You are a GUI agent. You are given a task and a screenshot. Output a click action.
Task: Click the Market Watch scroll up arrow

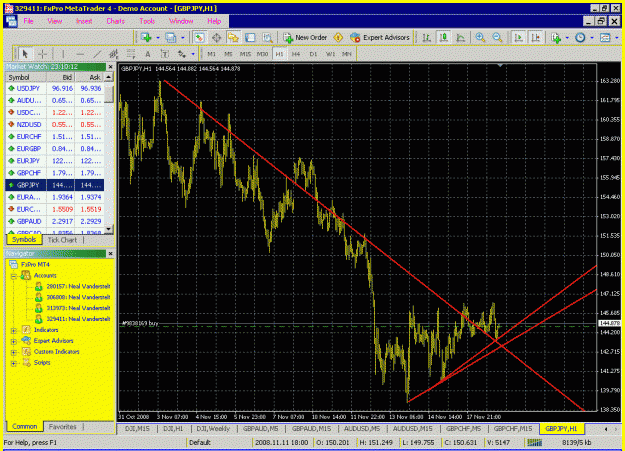click(108, 77)
